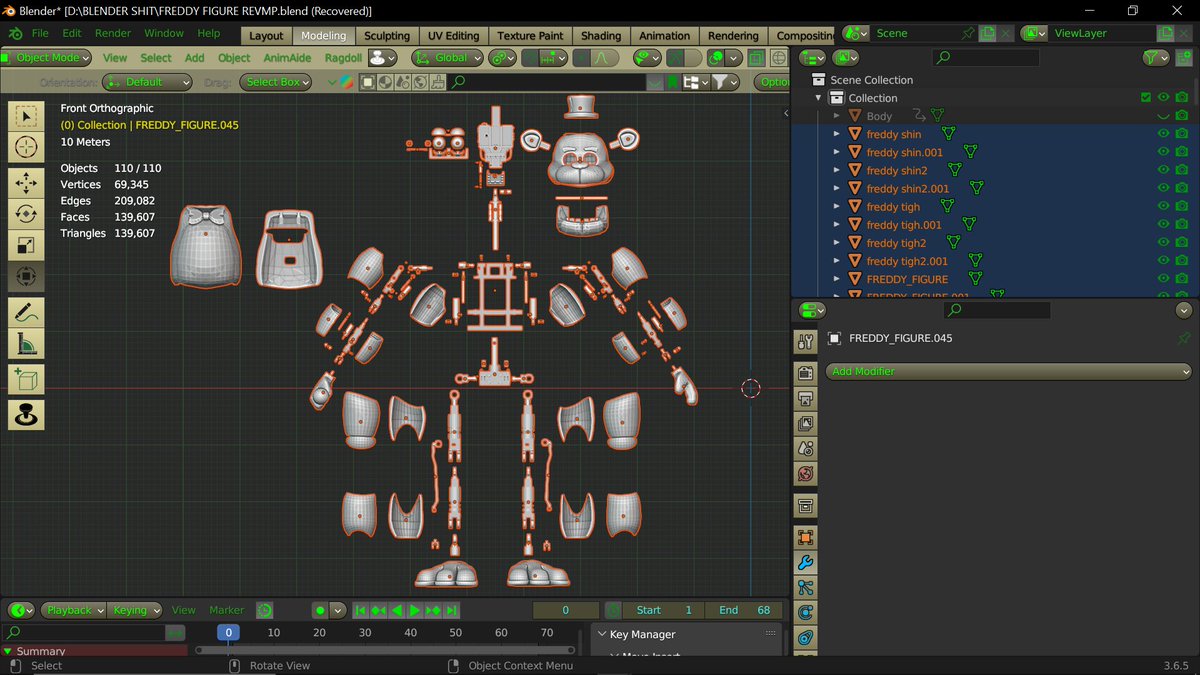Open the Add Modifier dropdown

tap(1009, 371)
